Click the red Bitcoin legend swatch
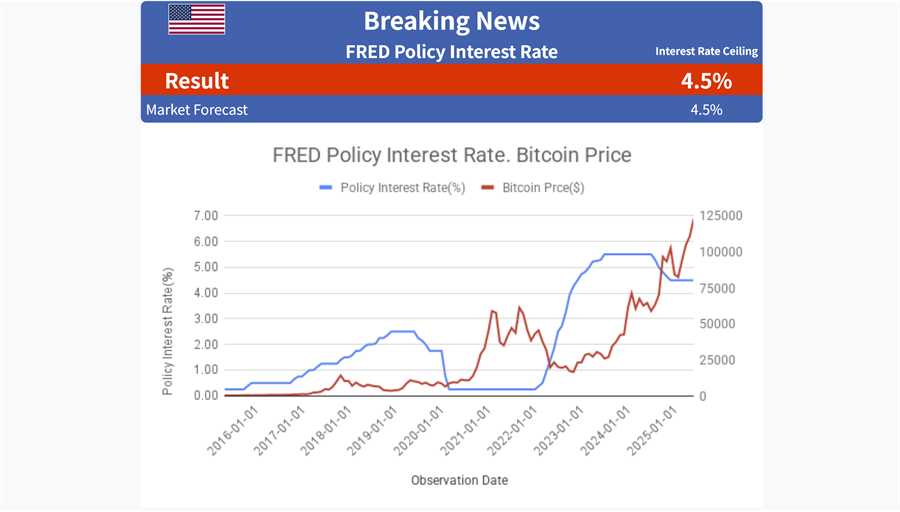This screenshot has width=900, height=512. [488, 187]
